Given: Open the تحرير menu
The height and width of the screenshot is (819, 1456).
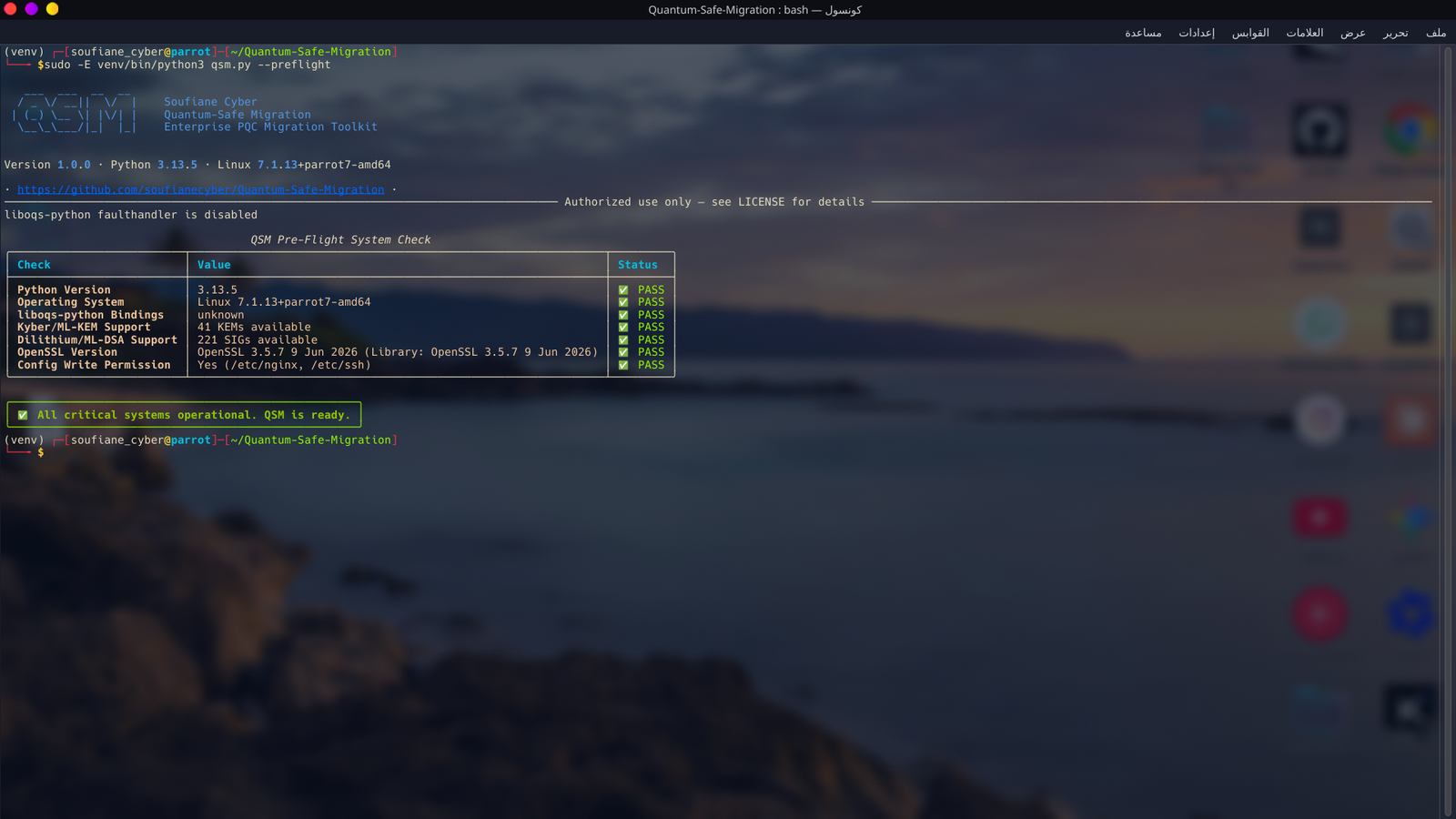Looking at the screenshot, I should (x=1395, y=33).
